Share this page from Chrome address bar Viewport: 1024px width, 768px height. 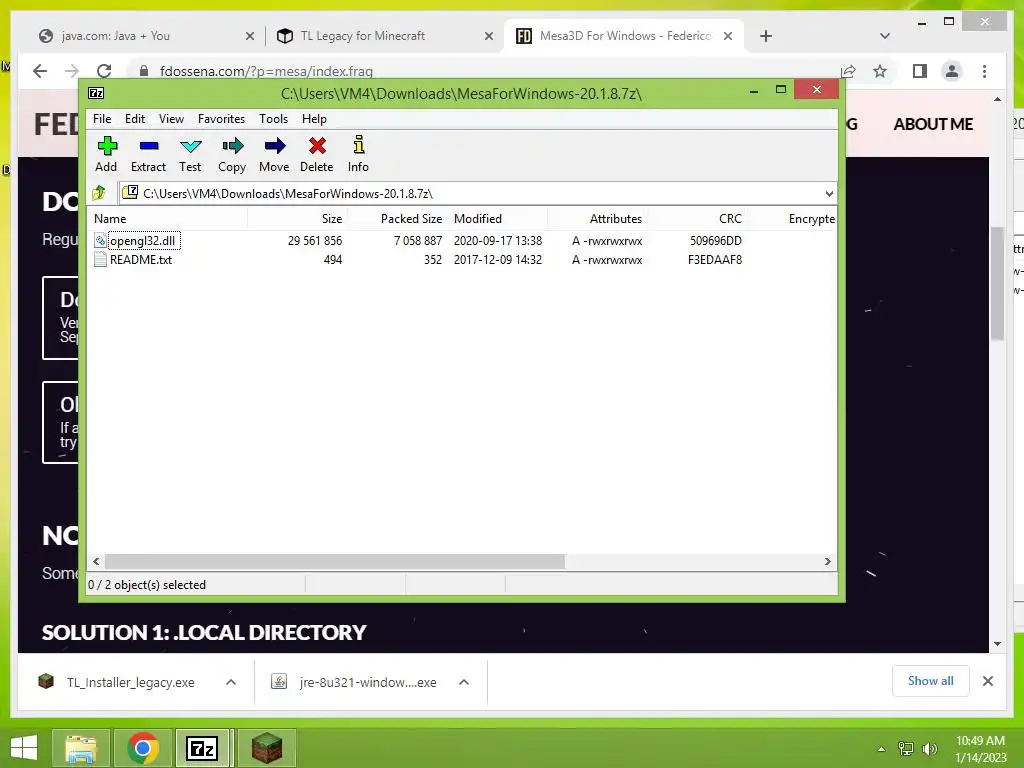pyautogui.click(x=848, y=71)
